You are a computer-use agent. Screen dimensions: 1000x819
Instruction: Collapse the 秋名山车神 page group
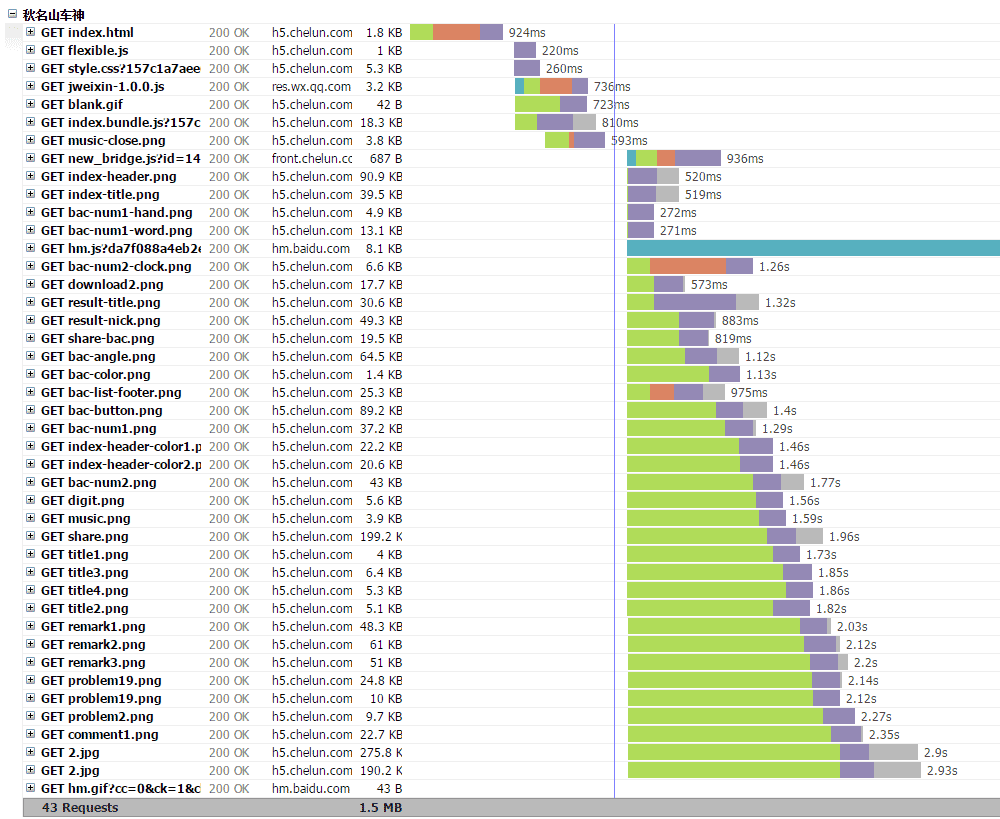(12, 14)
